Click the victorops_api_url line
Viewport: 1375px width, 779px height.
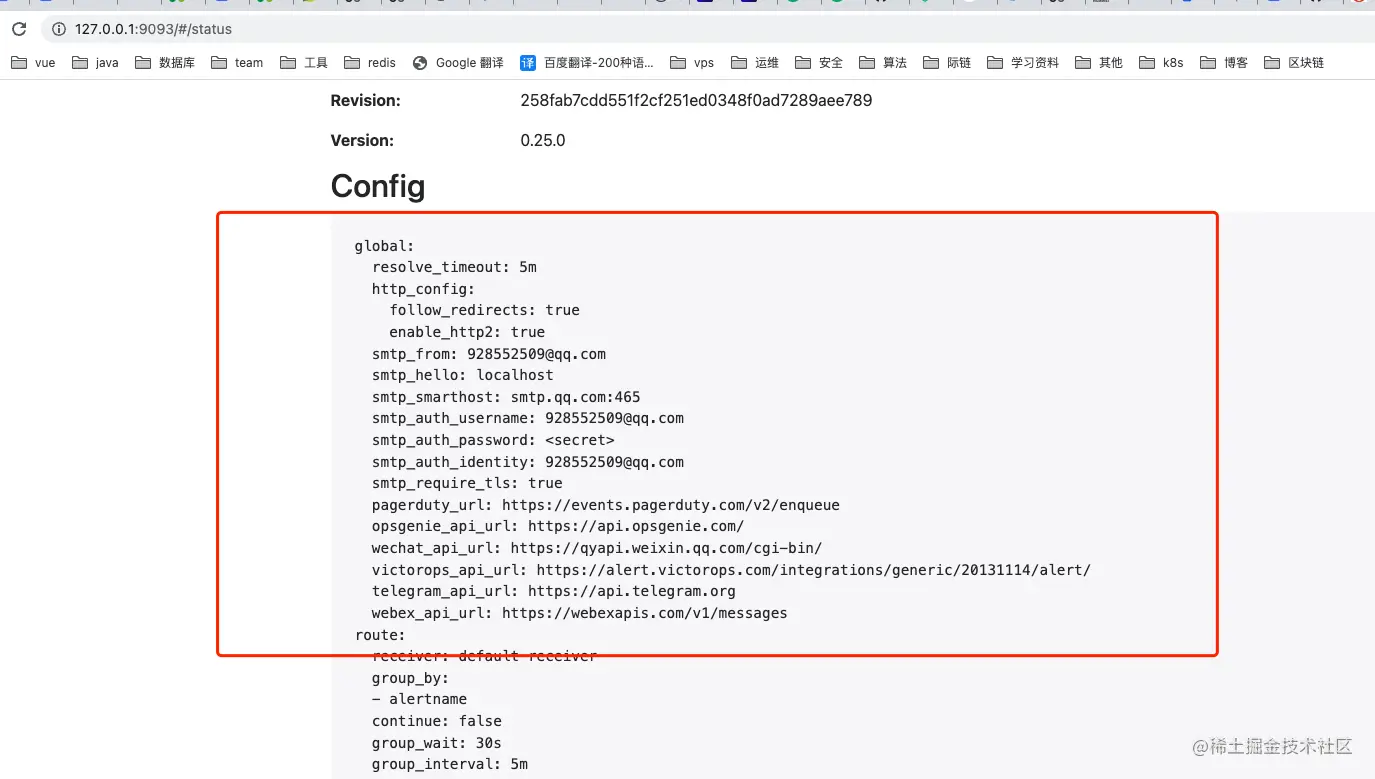[731, 570]
